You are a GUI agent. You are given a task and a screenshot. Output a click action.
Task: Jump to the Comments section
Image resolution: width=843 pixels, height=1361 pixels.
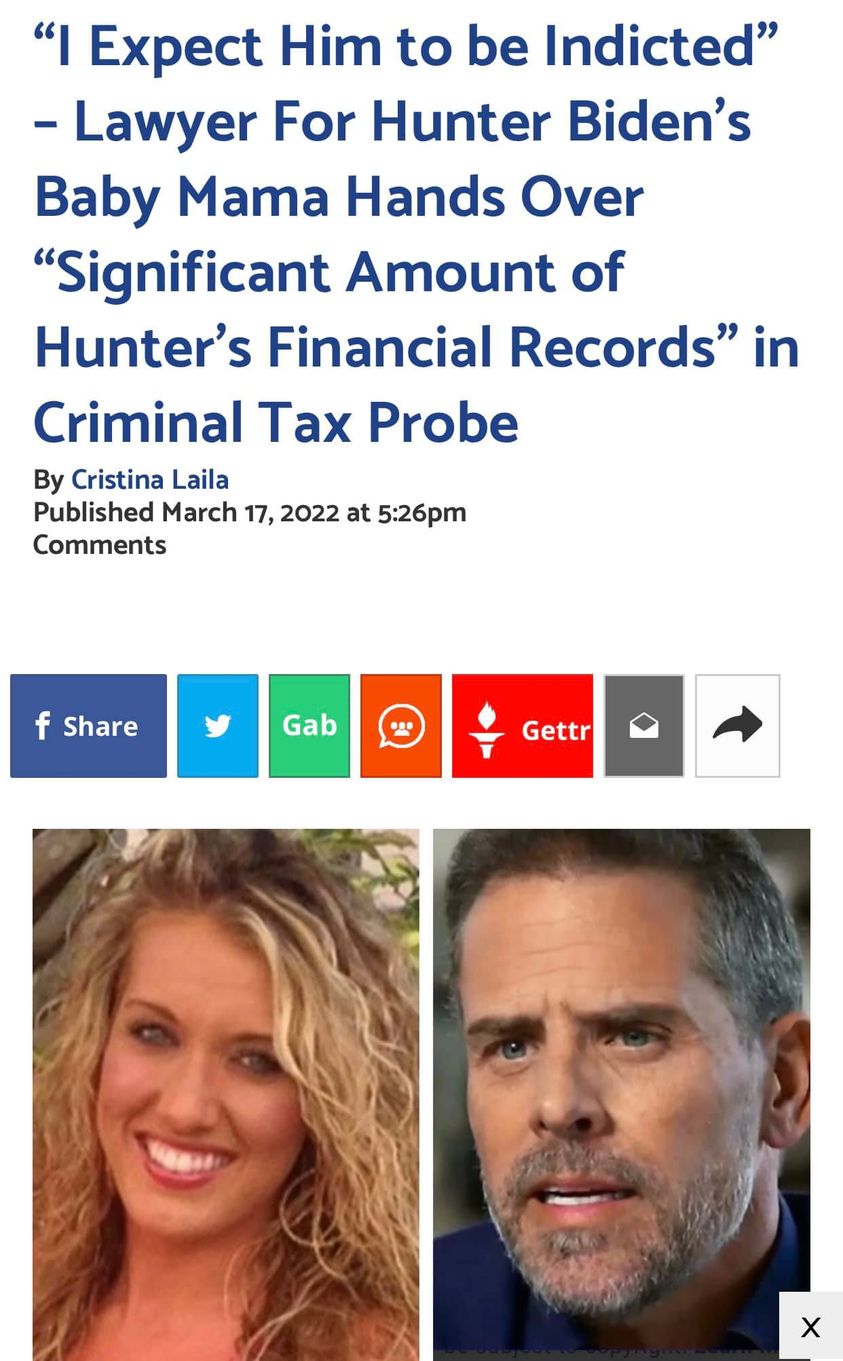coord(99,545)
